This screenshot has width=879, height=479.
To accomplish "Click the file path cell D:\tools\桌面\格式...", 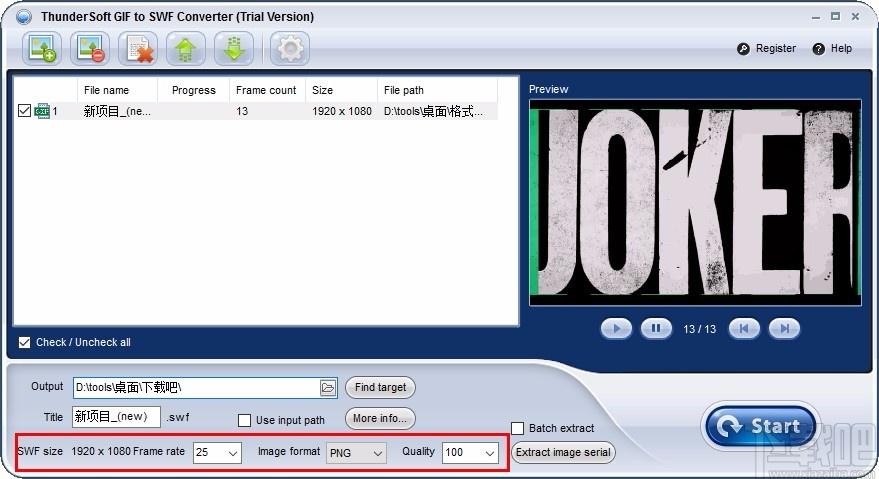I will click(433, 111).
